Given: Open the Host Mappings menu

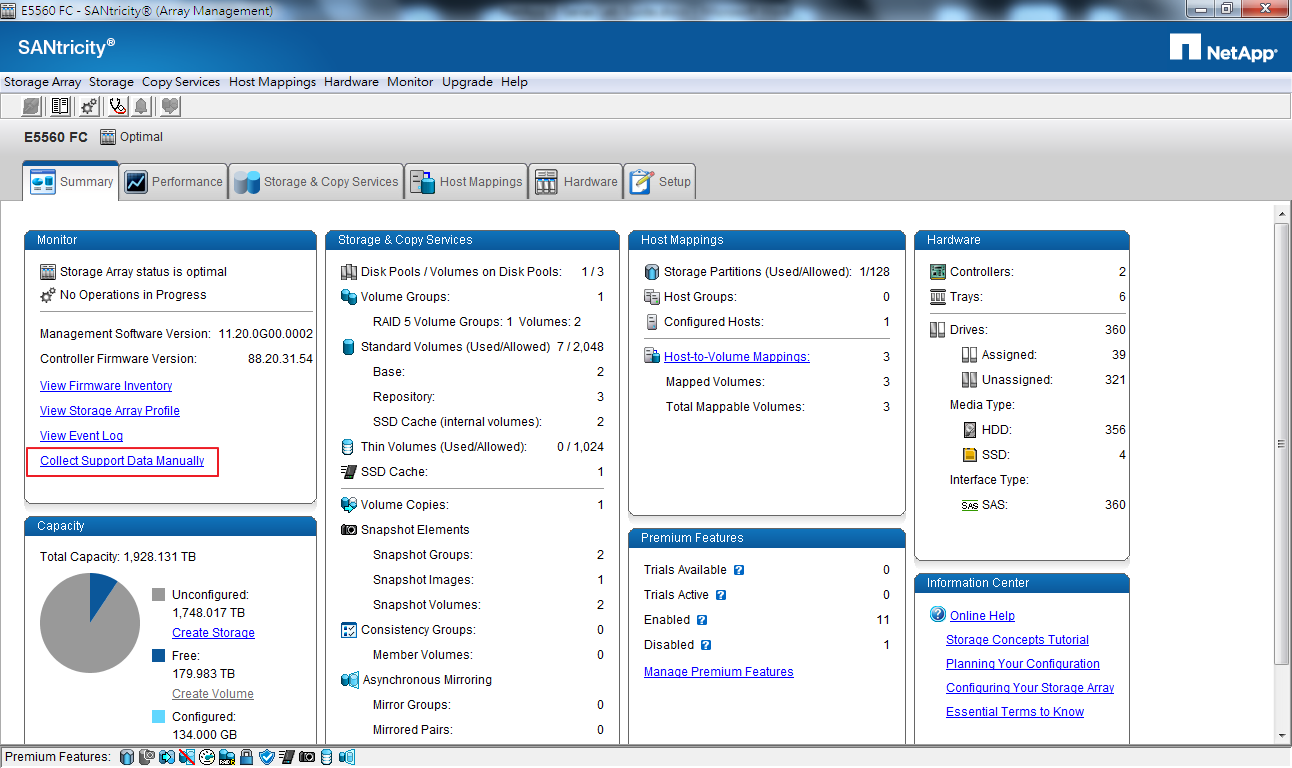Looking at the screenshot, I should (272, 82).
